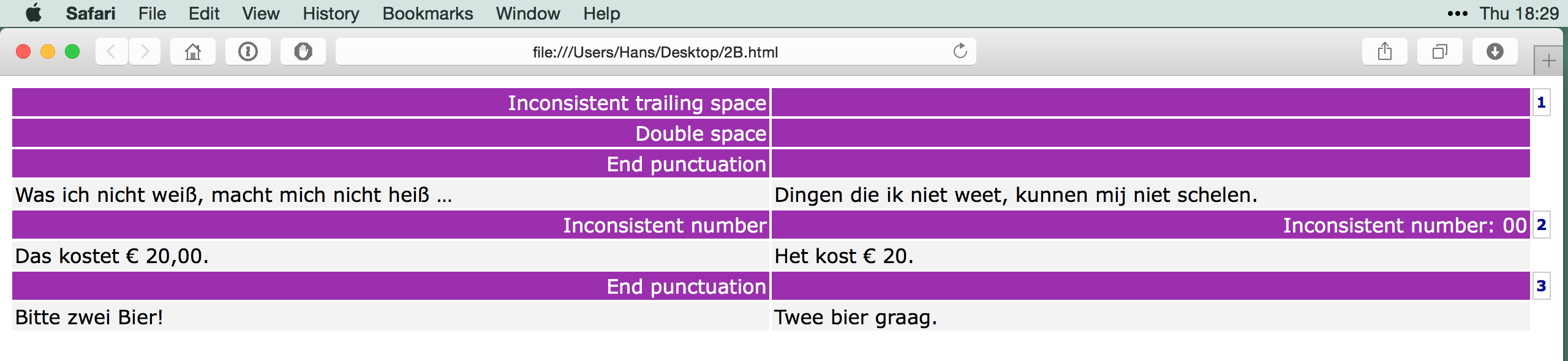
Task: Add a new tab with plus button
Action: pyautogui.click(x=1548, y=61)
